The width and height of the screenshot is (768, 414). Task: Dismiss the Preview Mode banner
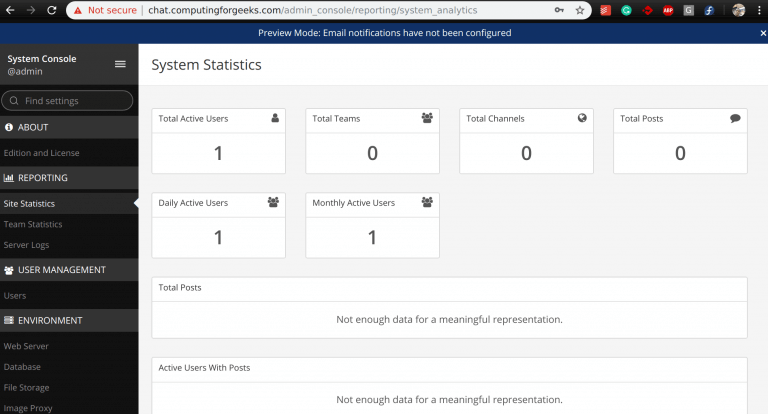click(x=762, y=33)
